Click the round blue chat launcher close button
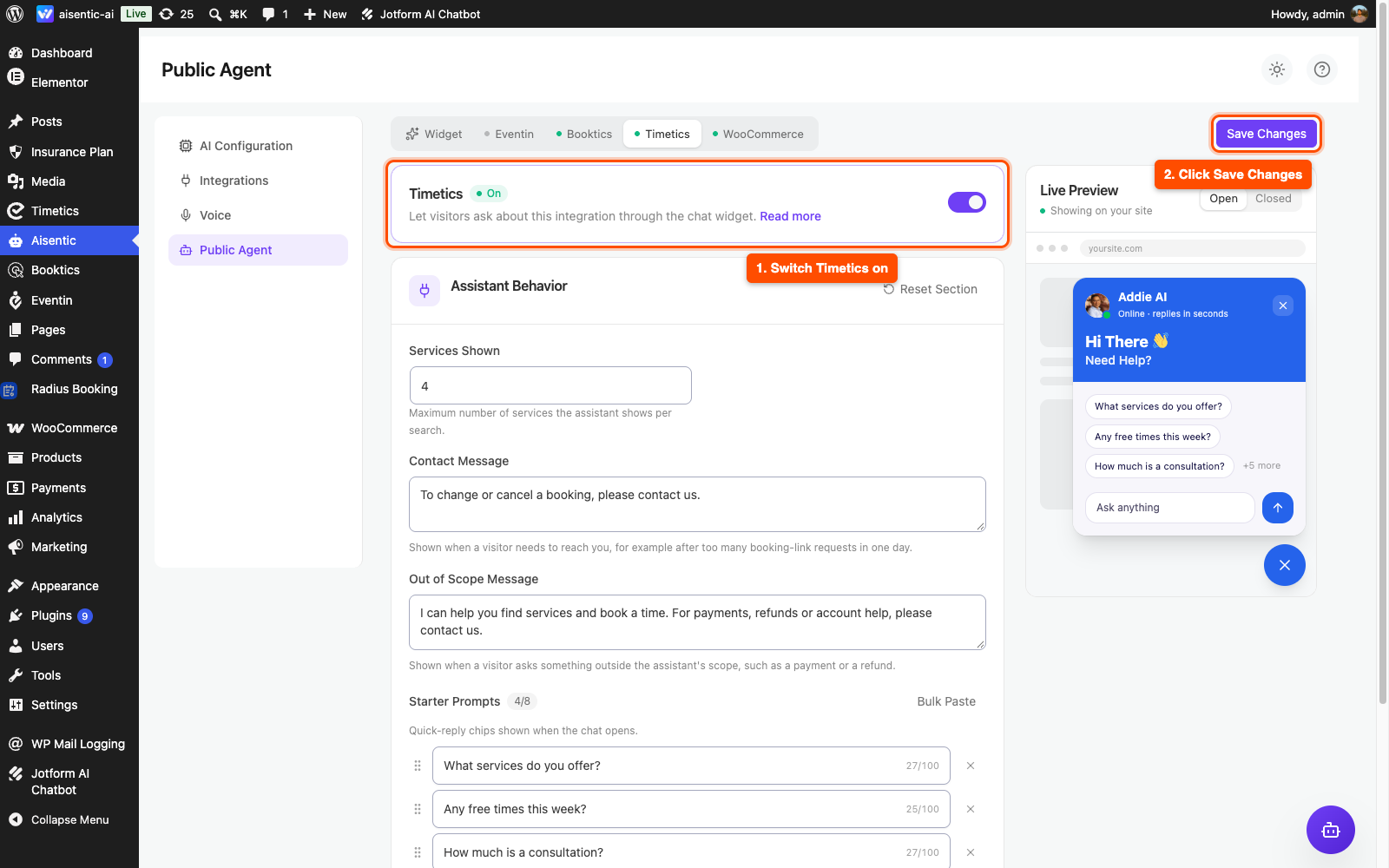This screenshot has height=868, width=1389. pyautogui.click(x=1285, y=565)
